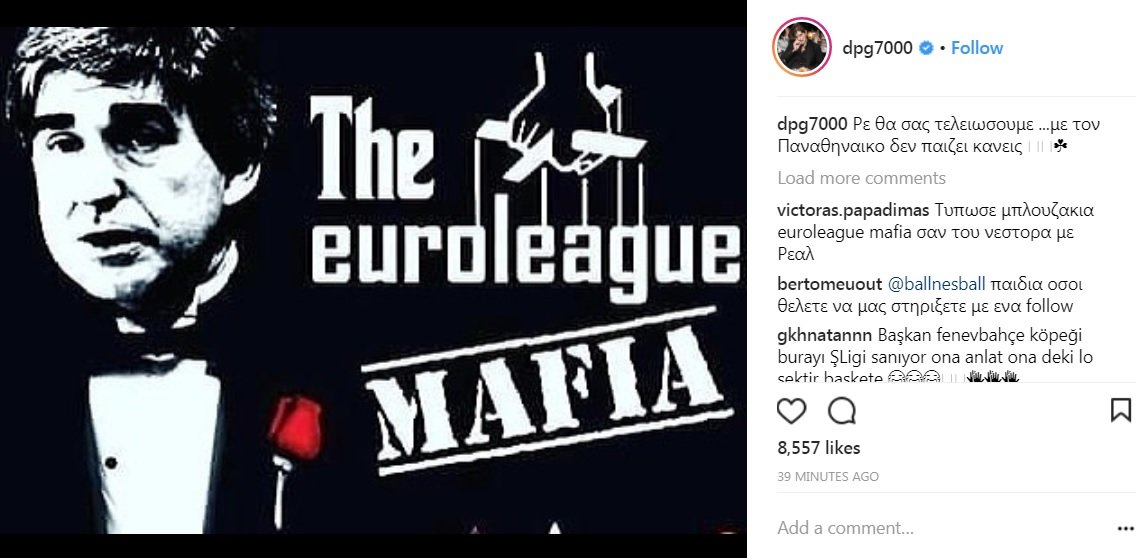This screenshot has height=558, width=1145.
Task: Expand Load more comments
Action: pos(862,178)
